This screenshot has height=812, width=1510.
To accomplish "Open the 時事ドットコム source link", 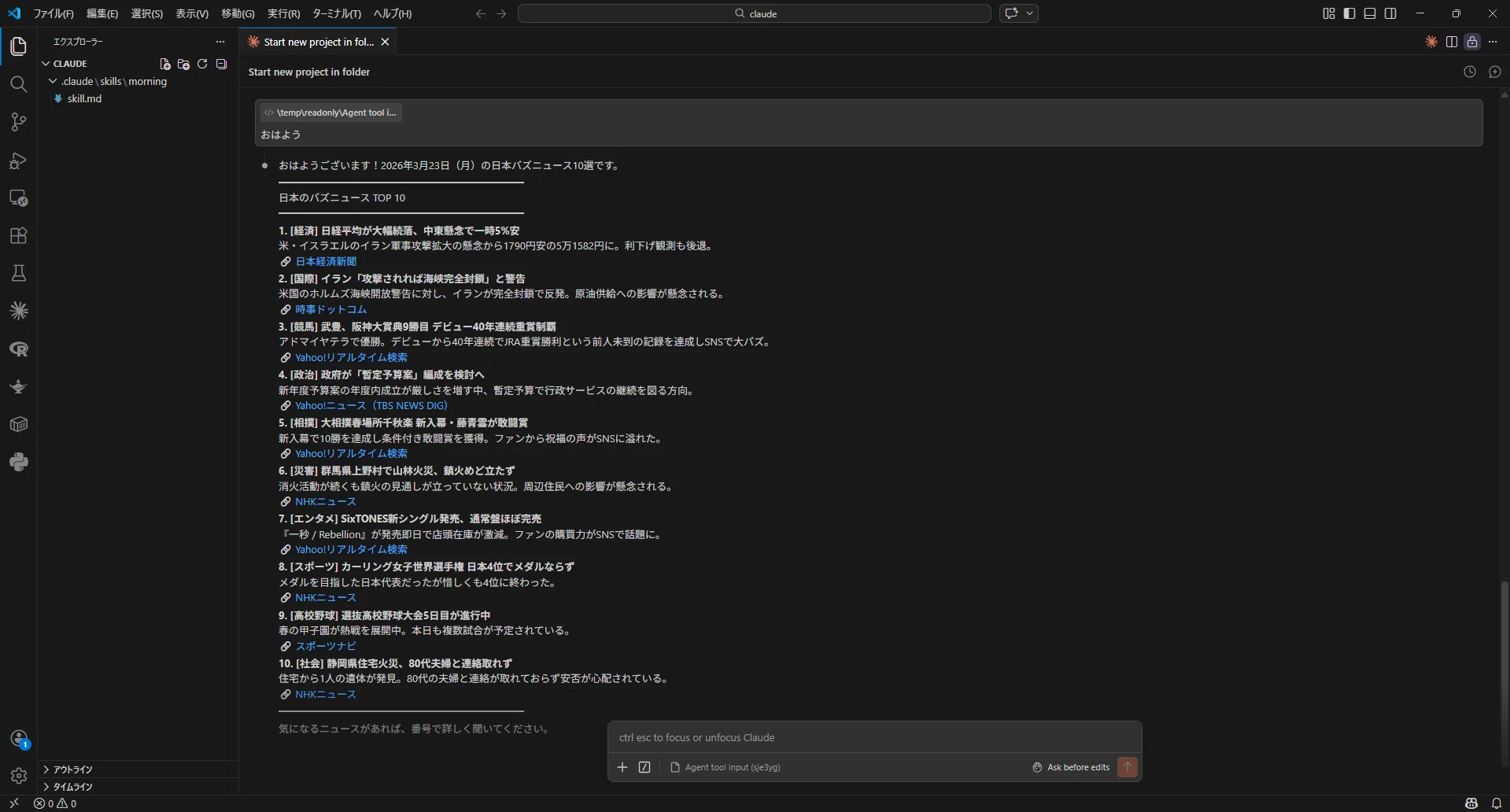I will click(x=330, y=309).
